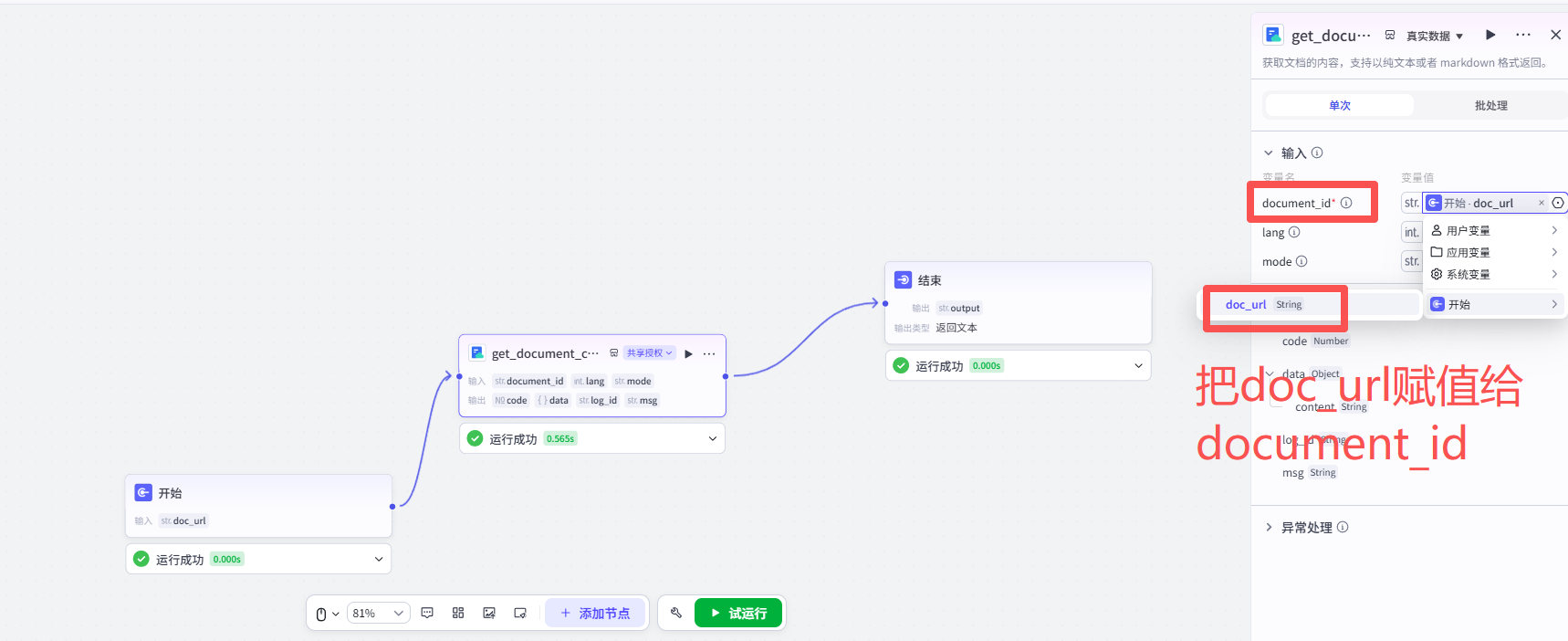Click the get_document node's authorization icon
The image size is (1568, 641).
coord(614,352)
